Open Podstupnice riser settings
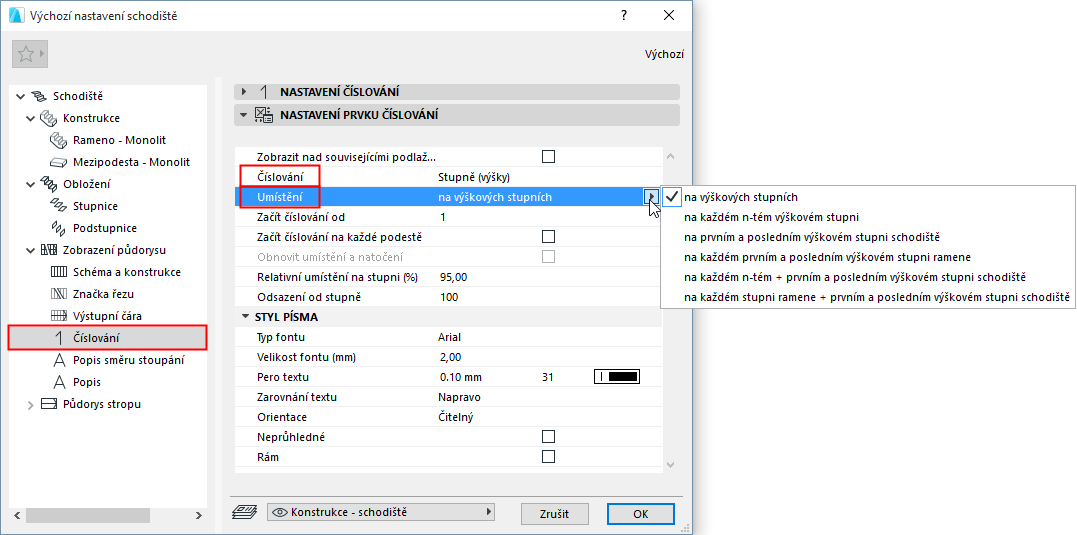This screenshot has height=535, width=1077. coord(105,228)
